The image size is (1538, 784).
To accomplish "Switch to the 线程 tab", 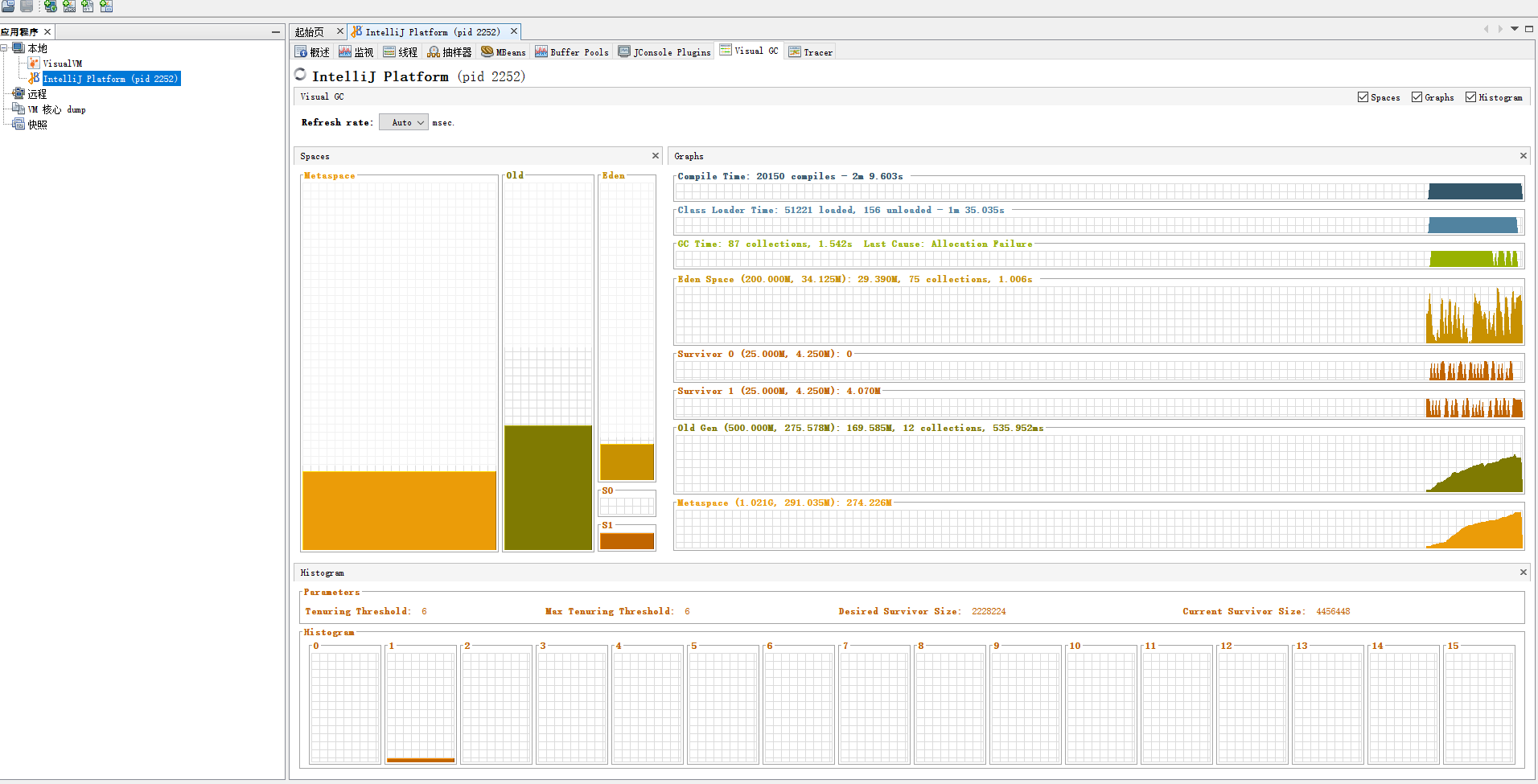I will click(x=401, y=51).
